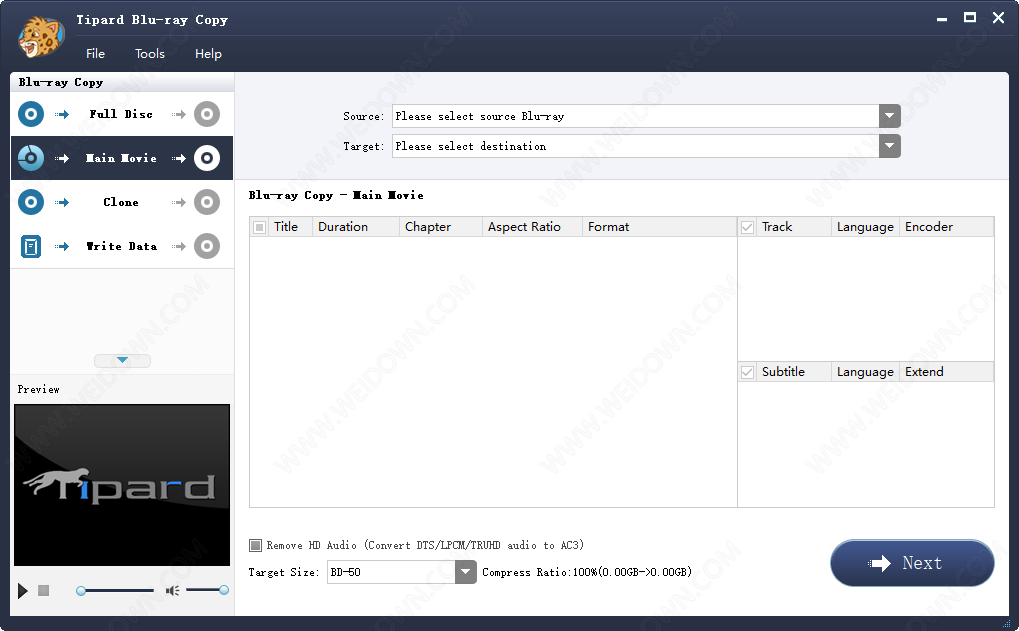Click the Write Data target disc icon

(207, 246)
